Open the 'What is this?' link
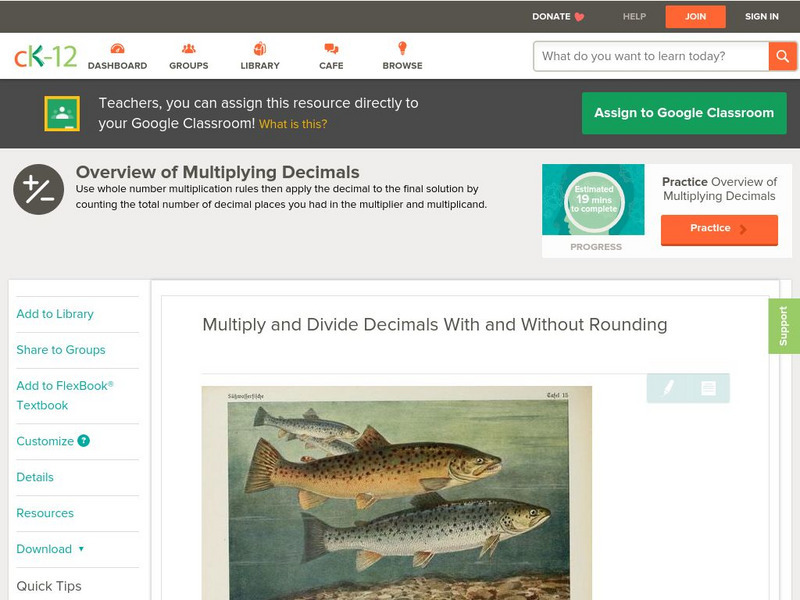Viewport: 800px width, 600px height. [293, 124]
